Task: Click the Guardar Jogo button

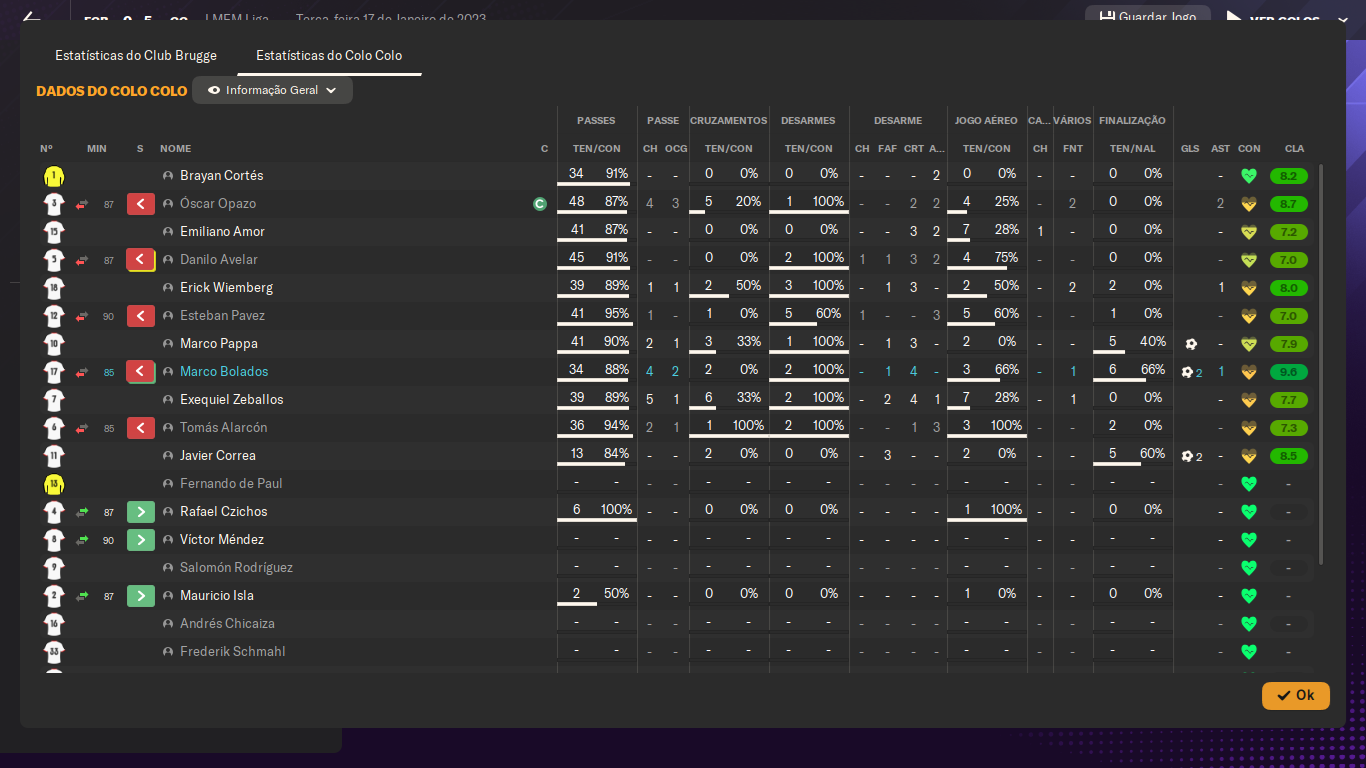Action: (x=1146, y=17)
